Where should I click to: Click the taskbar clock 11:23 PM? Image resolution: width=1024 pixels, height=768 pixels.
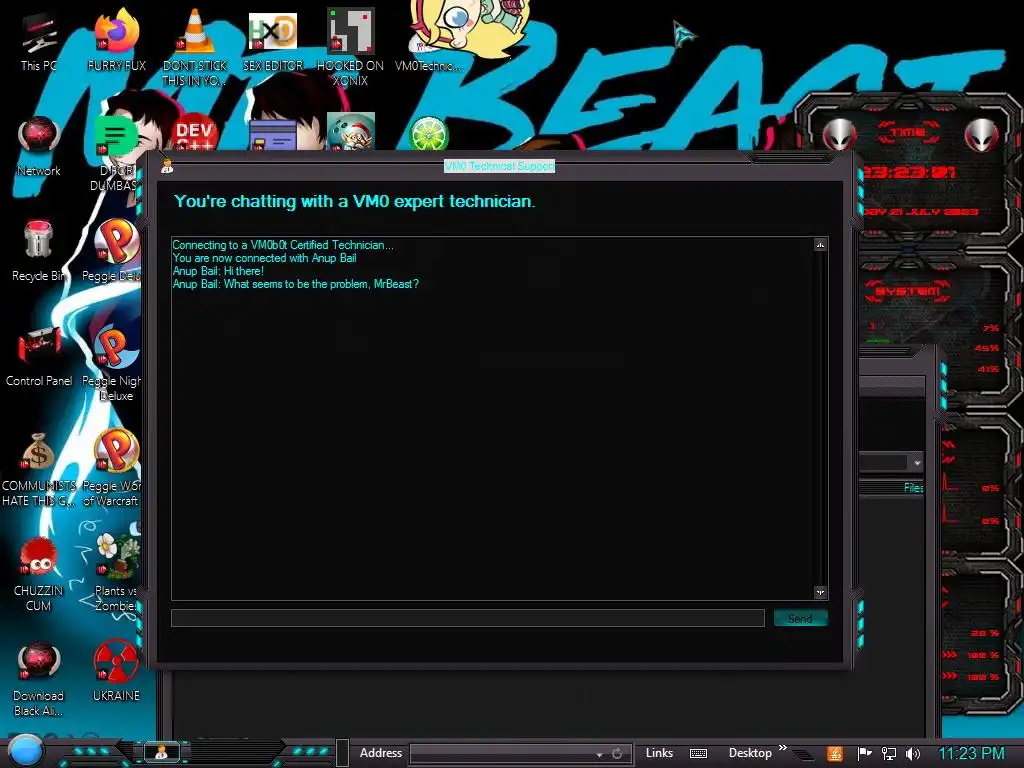[x=971, y=754]
